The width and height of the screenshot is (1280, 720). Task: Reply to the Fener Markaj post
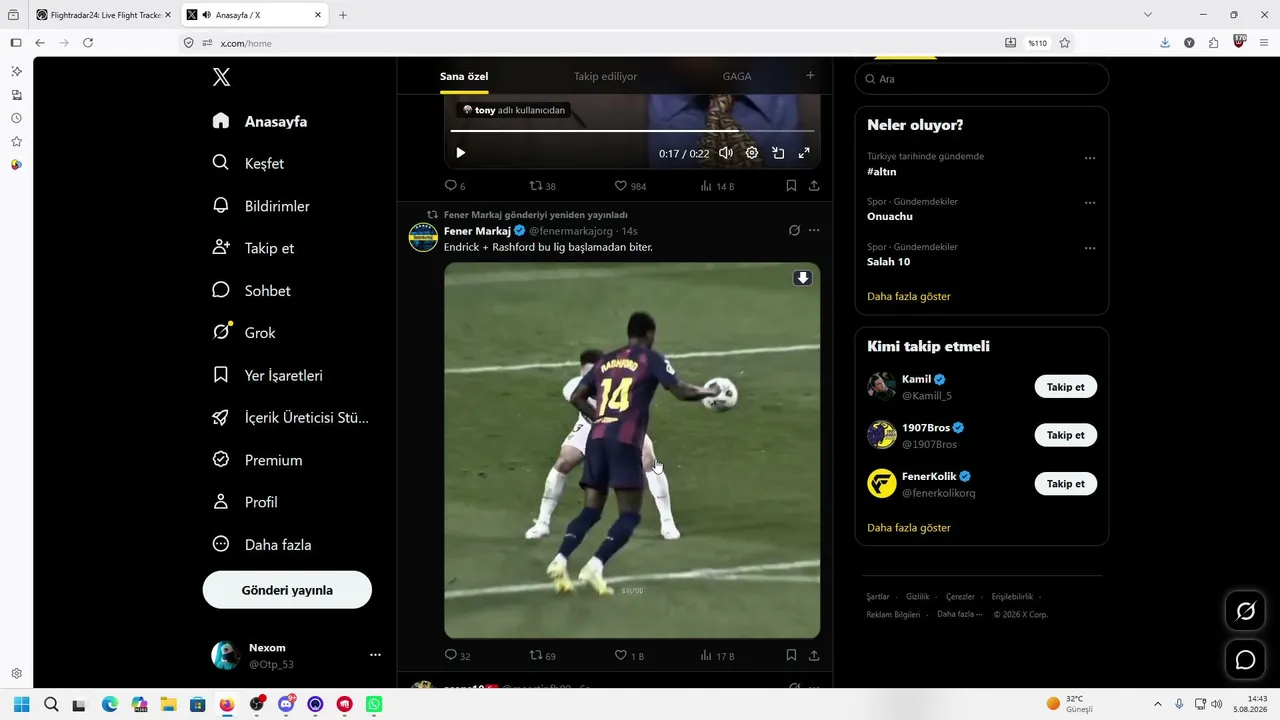tap(457, 656)
